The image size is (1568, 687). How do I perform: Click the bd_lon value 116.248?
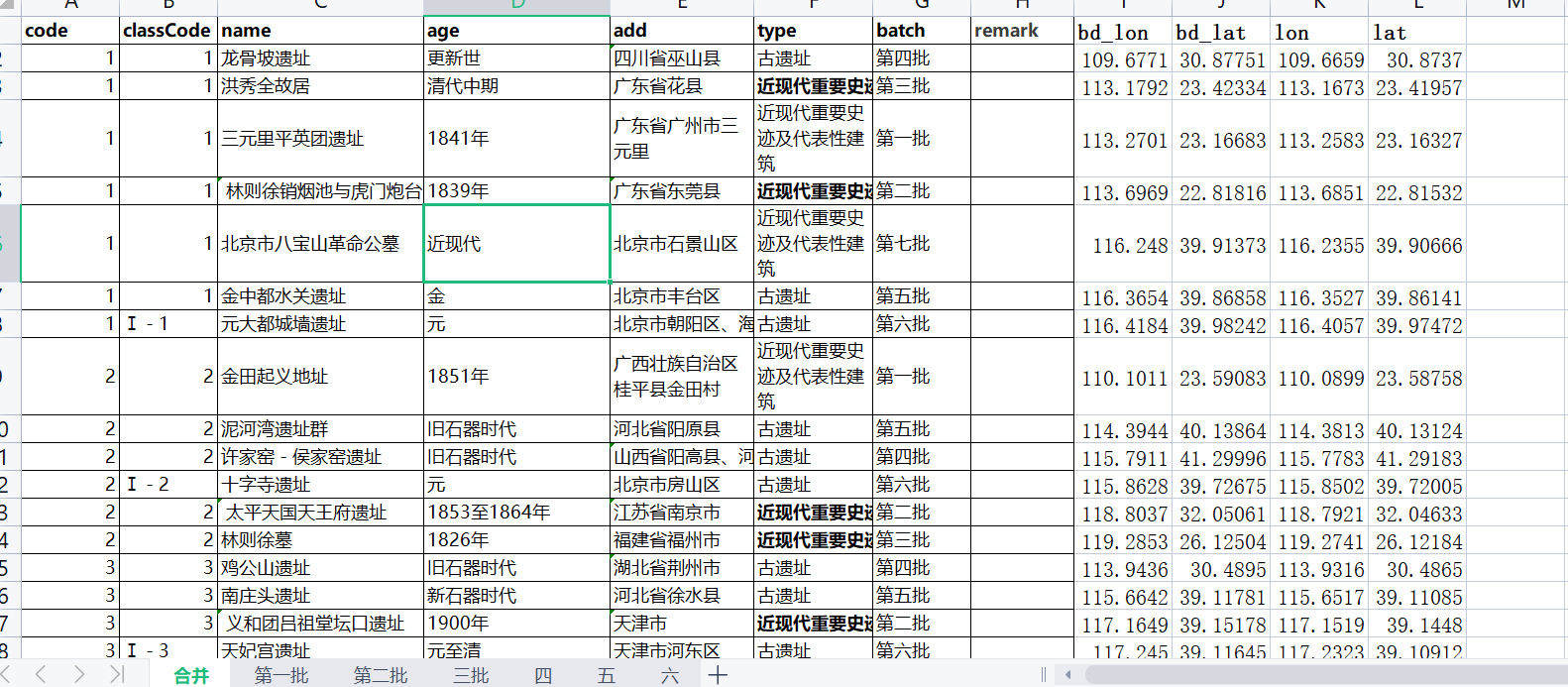[1123, 245]
